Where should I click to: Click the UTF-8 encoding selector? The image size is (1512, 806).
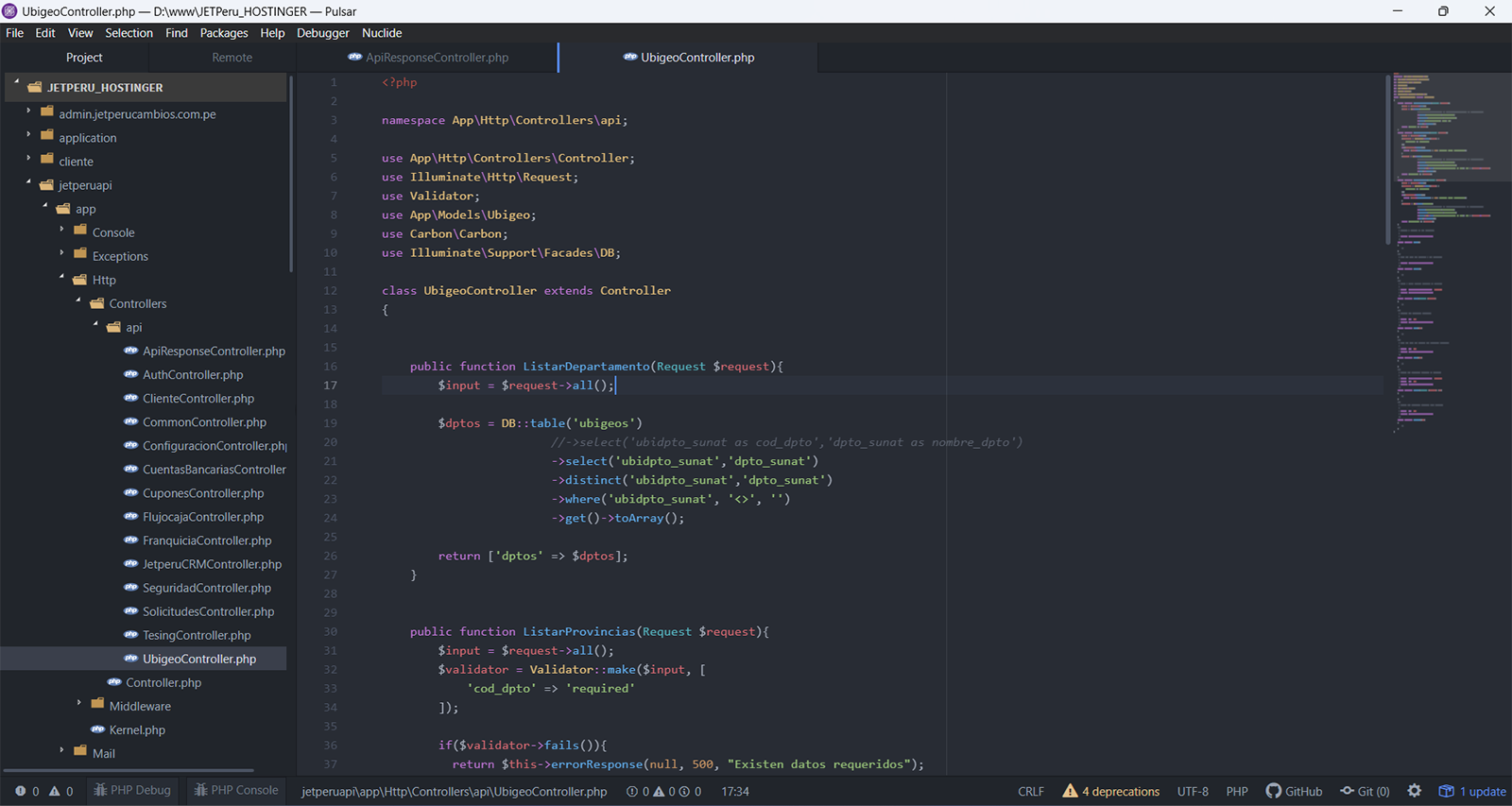pyautogui.click(x=1193, y=792)
